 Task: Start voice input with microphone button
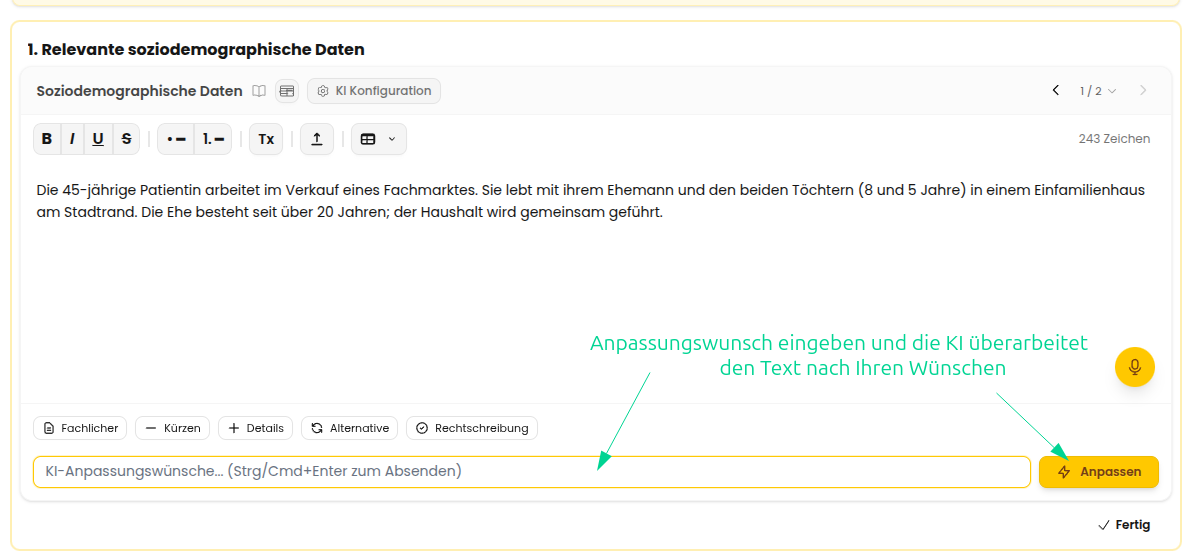coord(1135,367)
